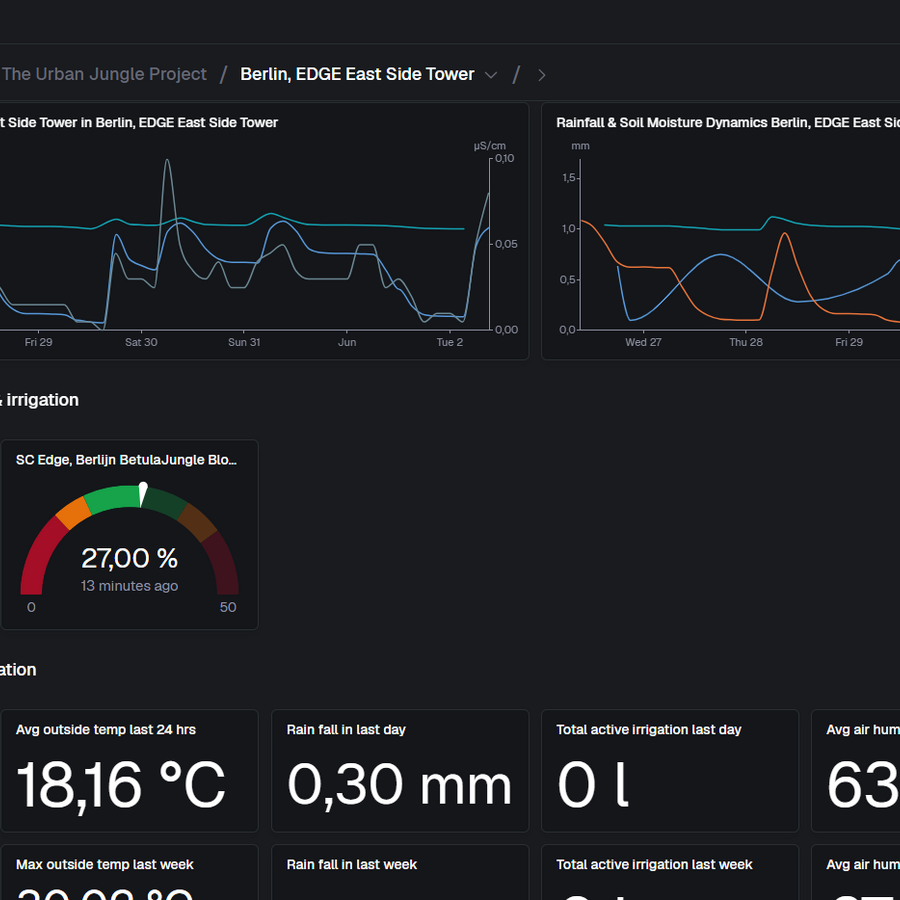This screenshot has height=900, width=900.
Task: Open the Rain fall in last week card
Action: pos(399,872)
